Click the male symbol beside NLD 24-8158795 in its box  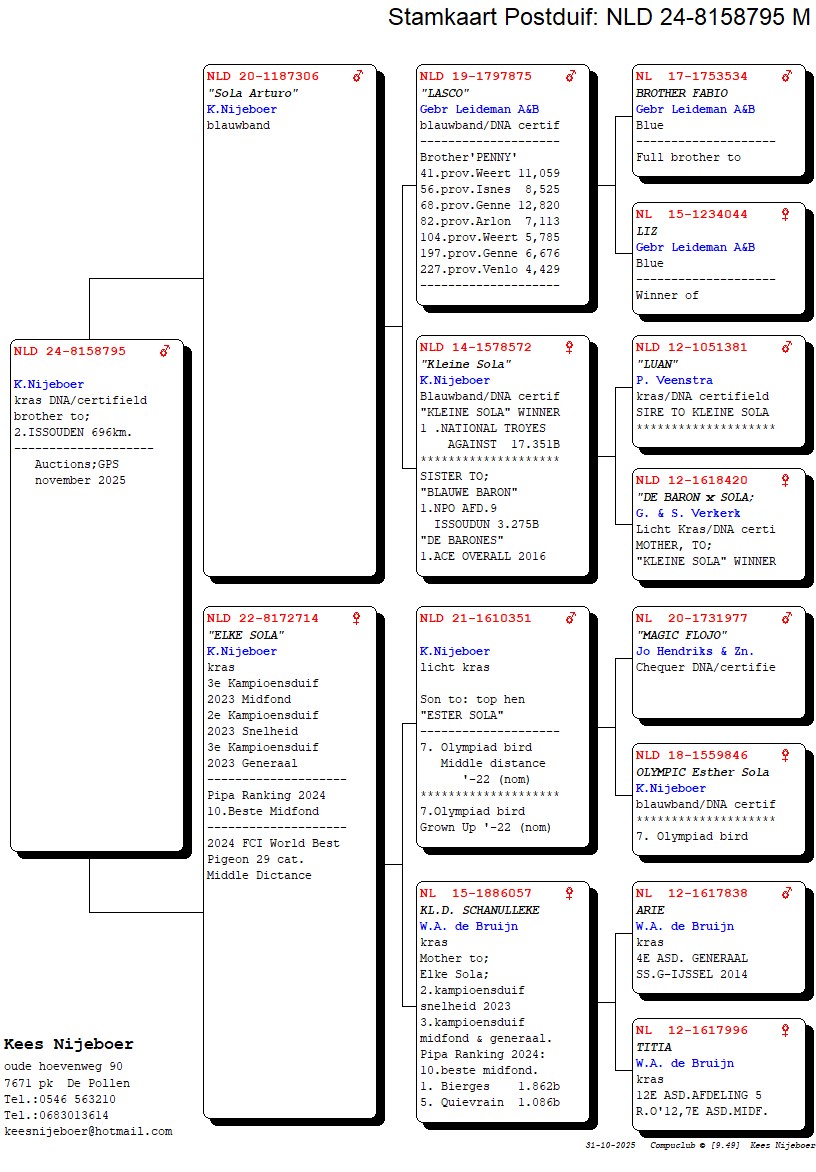tap(165, 351)
